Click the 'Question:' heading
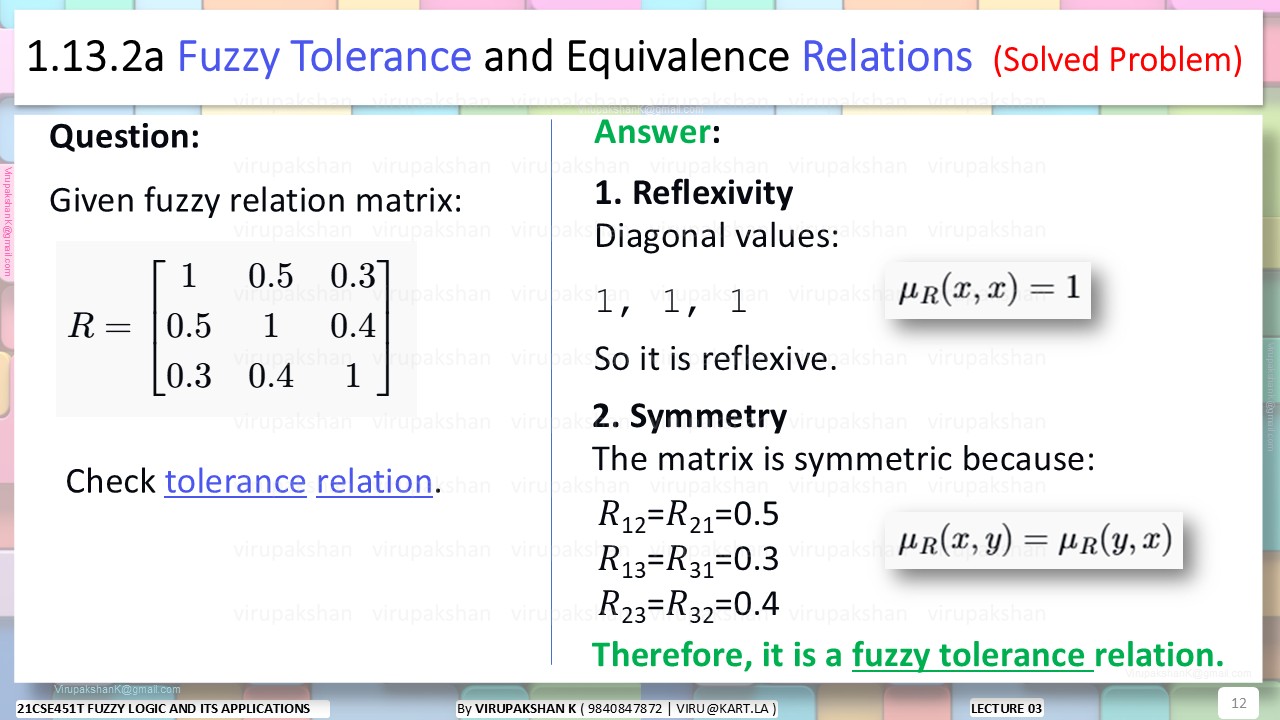Viewport: 1280px width, 720px height. tap(124, 135)
